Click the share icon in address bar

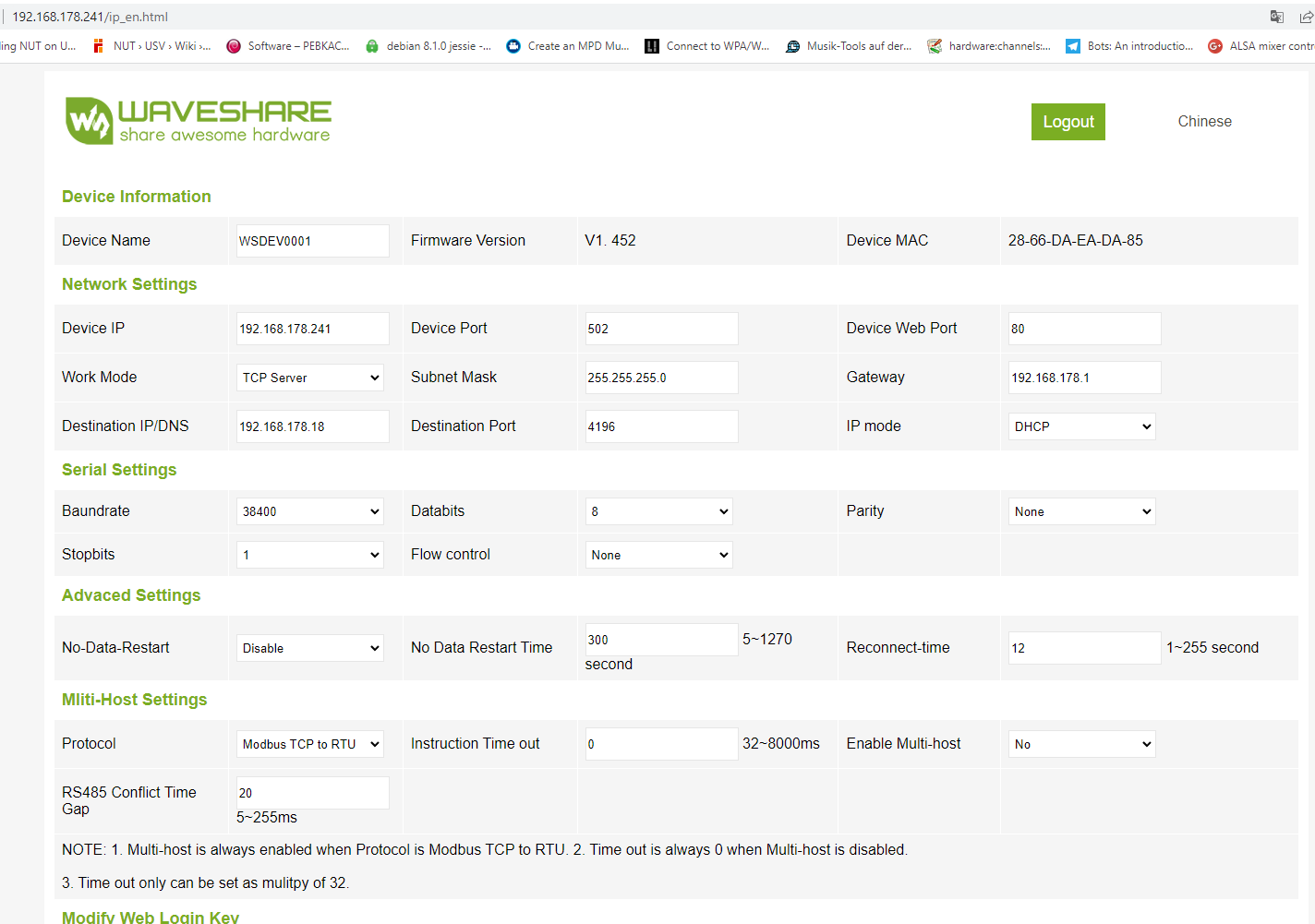[1306, 17]
